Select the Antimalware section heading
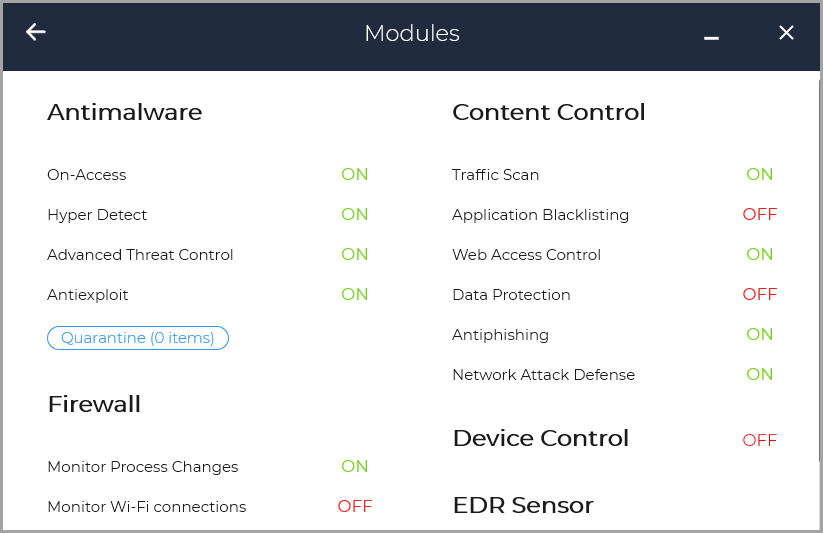 125,112
